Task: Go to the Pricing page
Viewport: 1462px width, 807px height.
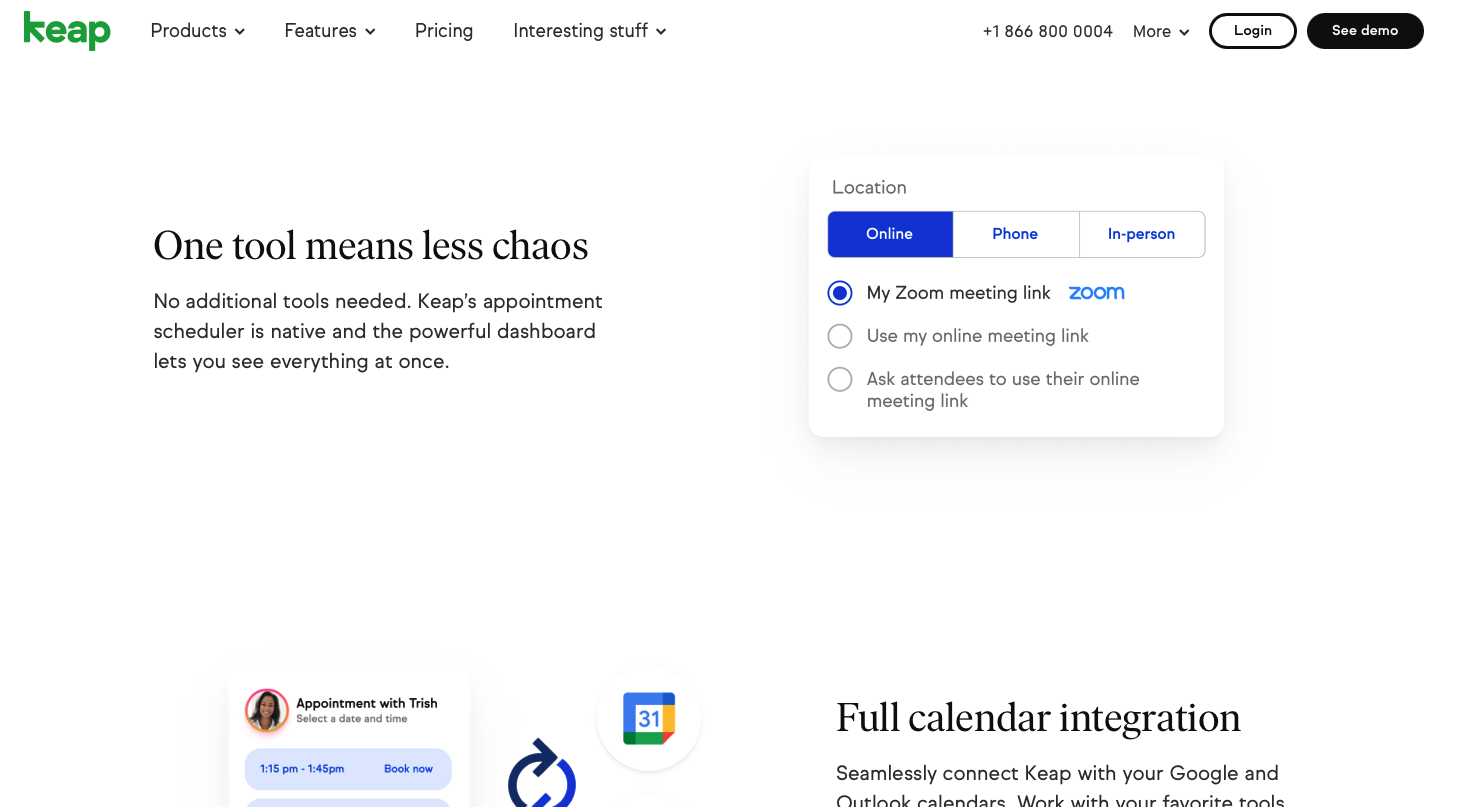Action: click(x=444, y=31)
